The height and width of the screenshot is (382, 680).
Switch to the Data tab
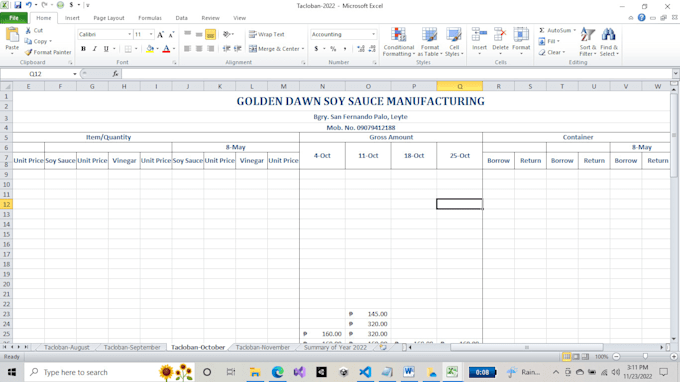pos(181,18)
